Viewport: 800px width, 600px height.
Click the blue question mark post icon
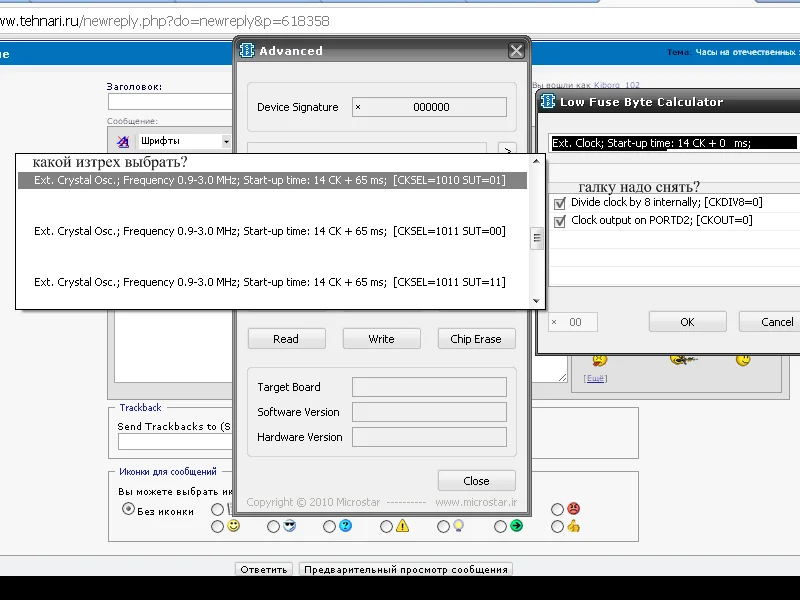345,526
